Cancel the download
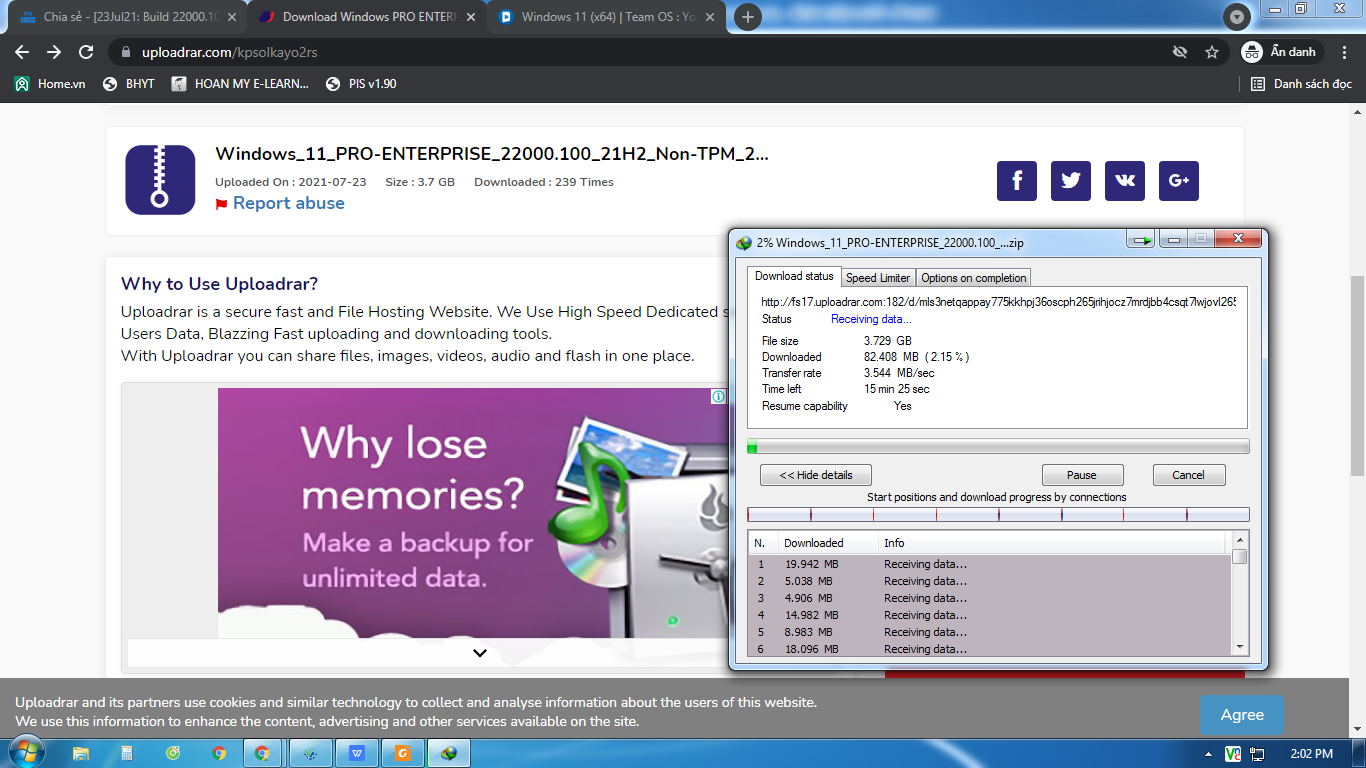 pyautogui.click(x=1189, y=475)
